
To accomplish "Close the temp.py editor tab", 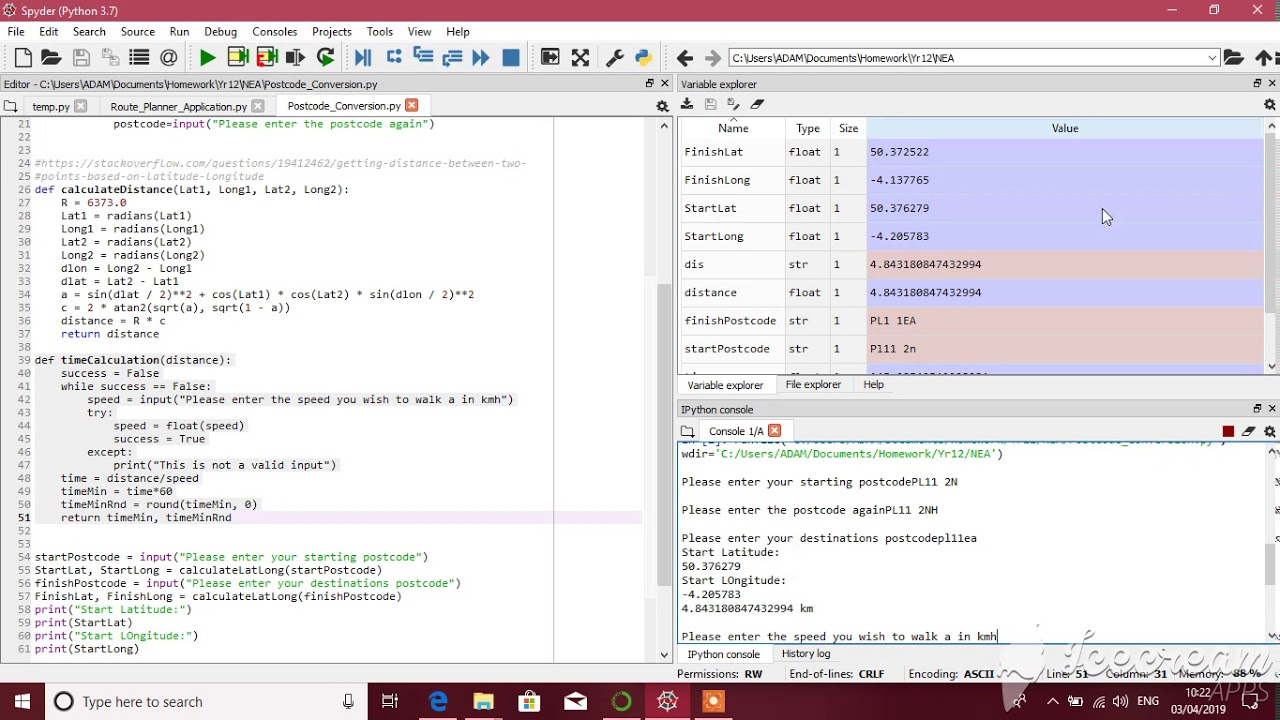I will (x=81, y=106).
